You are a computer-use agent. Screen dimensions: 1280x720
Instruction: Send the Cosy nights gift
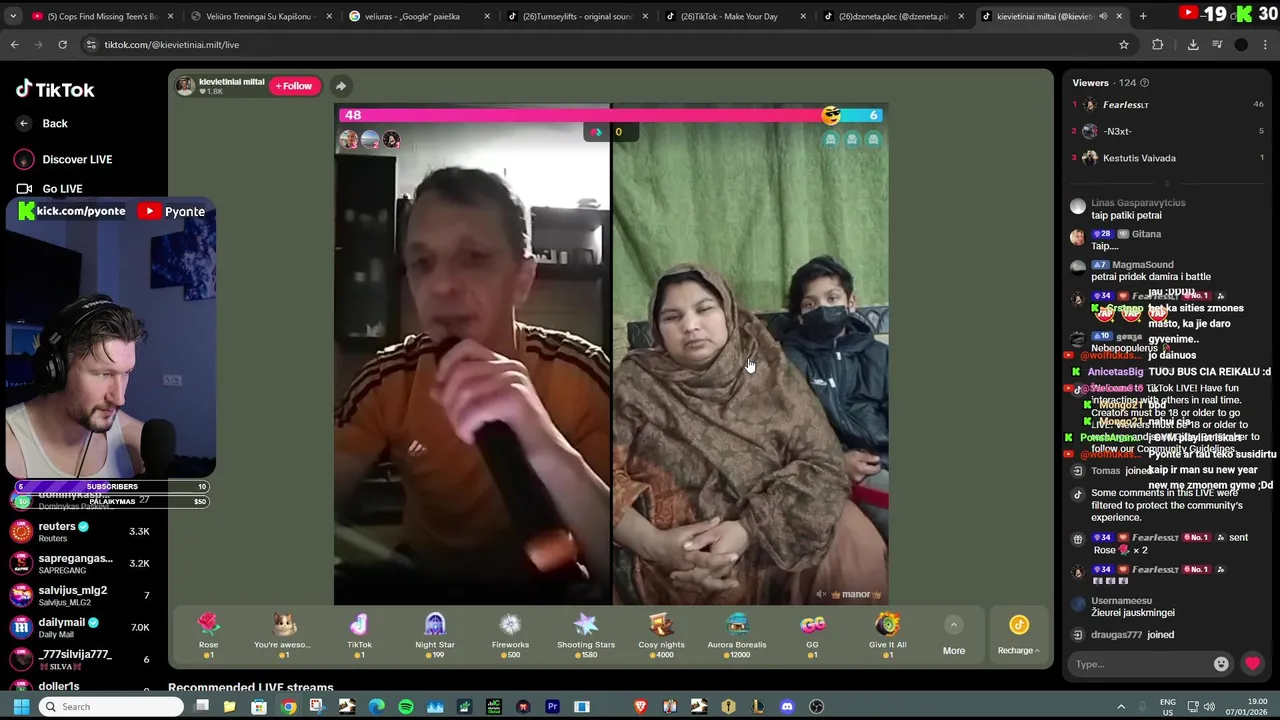(661, 634)
